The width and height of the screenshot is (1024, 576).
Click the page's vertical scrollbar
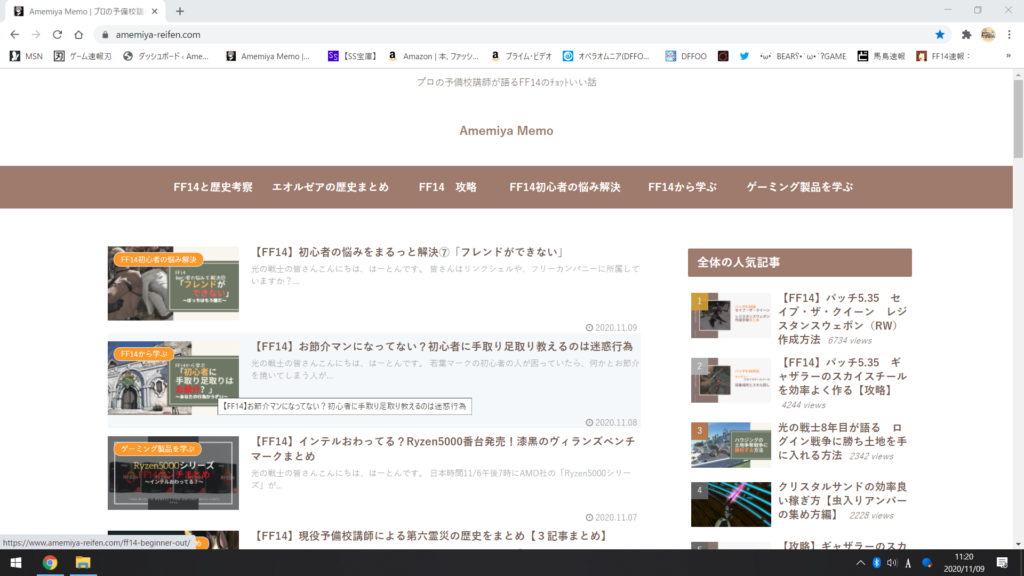tap(1018, 120)
